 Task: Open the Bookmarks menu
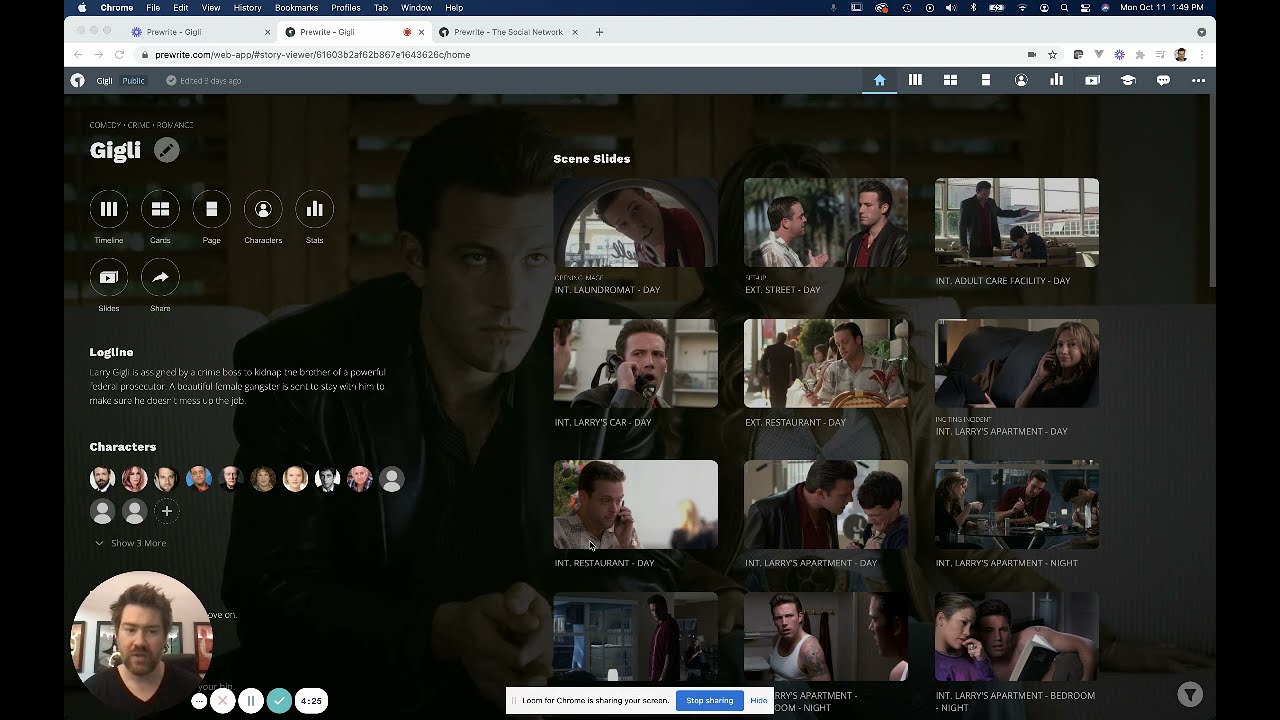point(296,8)
